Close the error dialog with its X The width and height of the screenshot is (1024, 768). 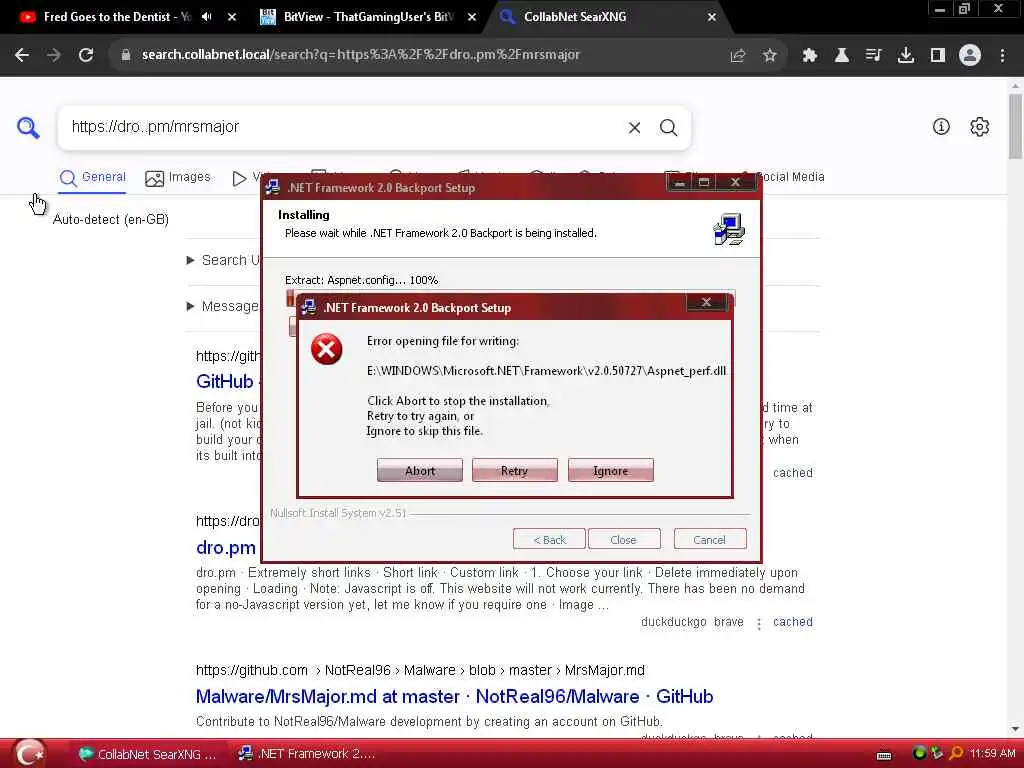click(706, 302)
